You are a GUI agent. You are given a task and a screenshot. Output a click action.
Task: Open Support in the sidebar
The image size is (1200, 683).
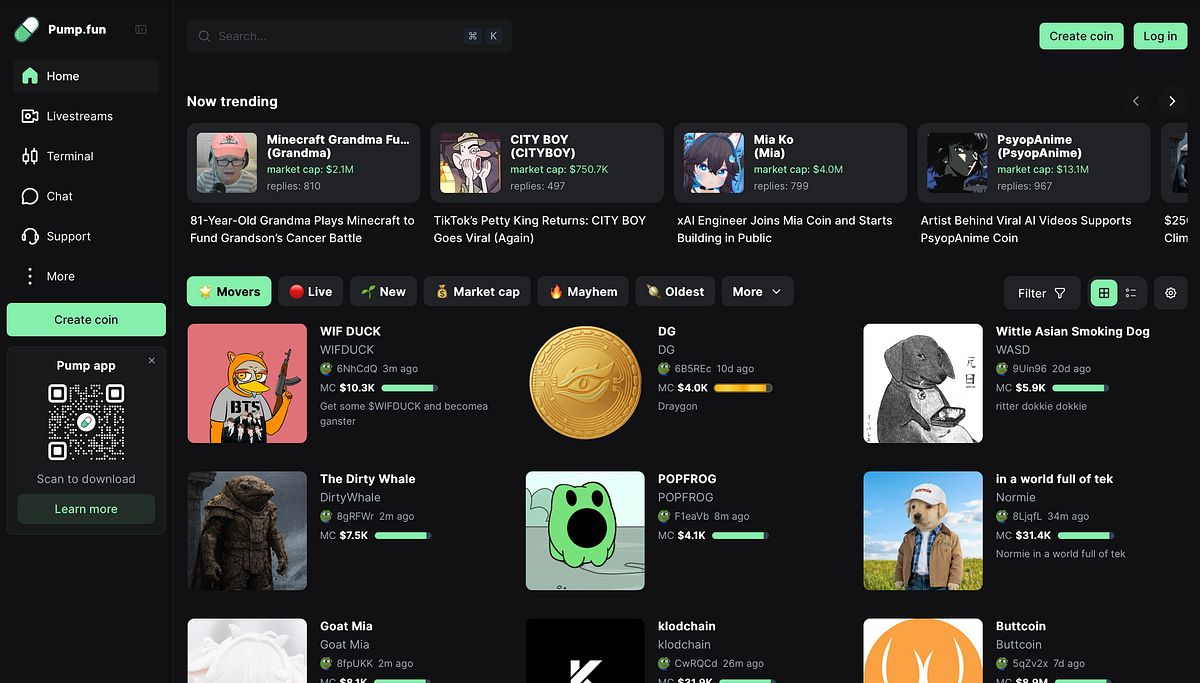[x=86, y=236]
